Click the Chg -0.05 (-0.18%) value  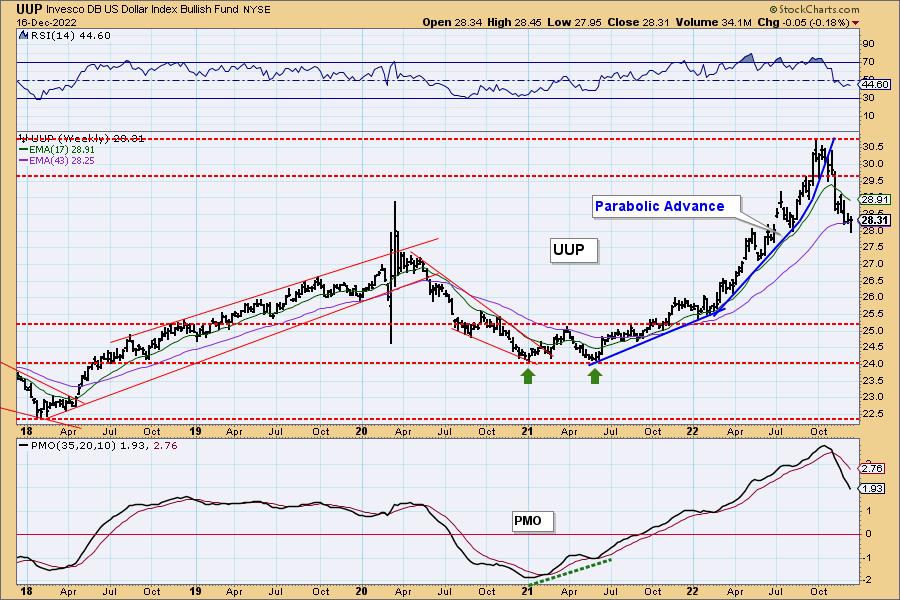(x=804, y=22)
